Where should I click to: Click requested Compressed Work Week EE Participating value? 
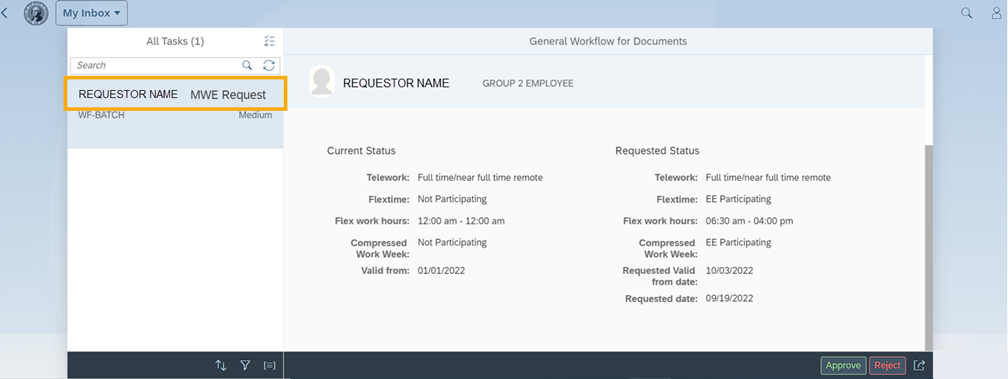click(x=738, y=243)
